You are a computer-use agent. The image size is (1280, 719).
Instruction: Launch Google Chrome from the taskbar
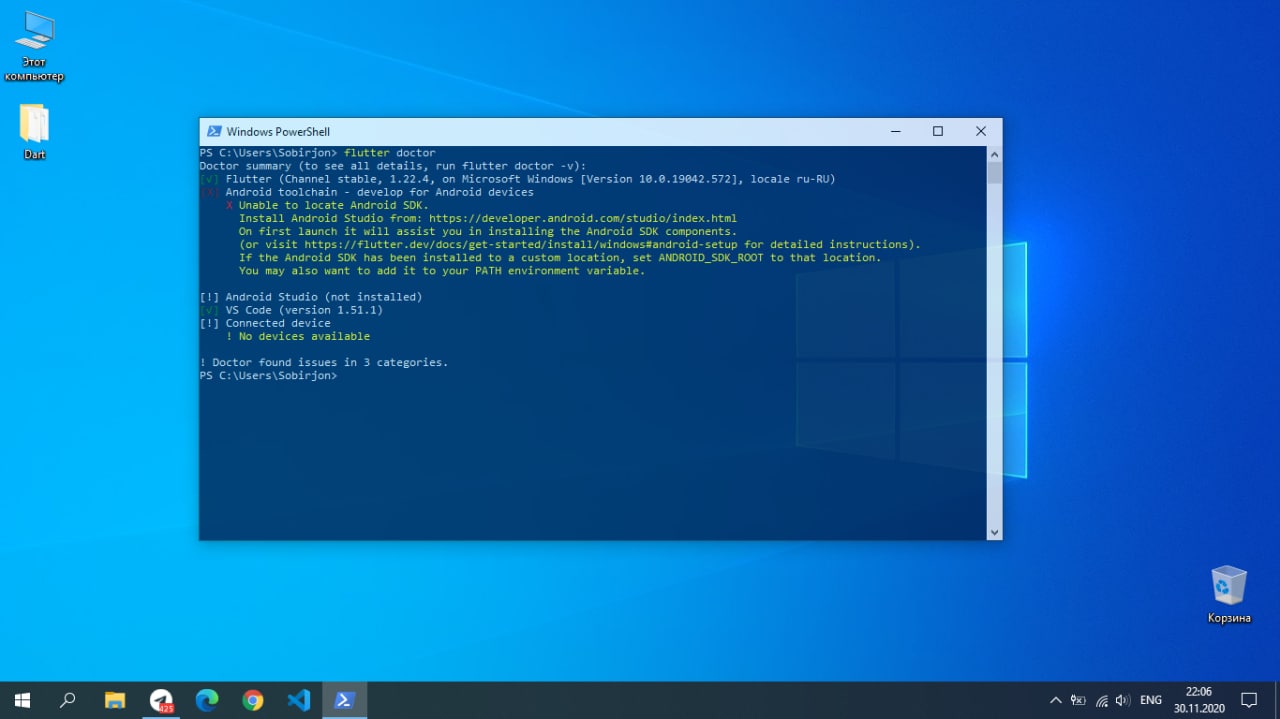[x=253, y=700]
